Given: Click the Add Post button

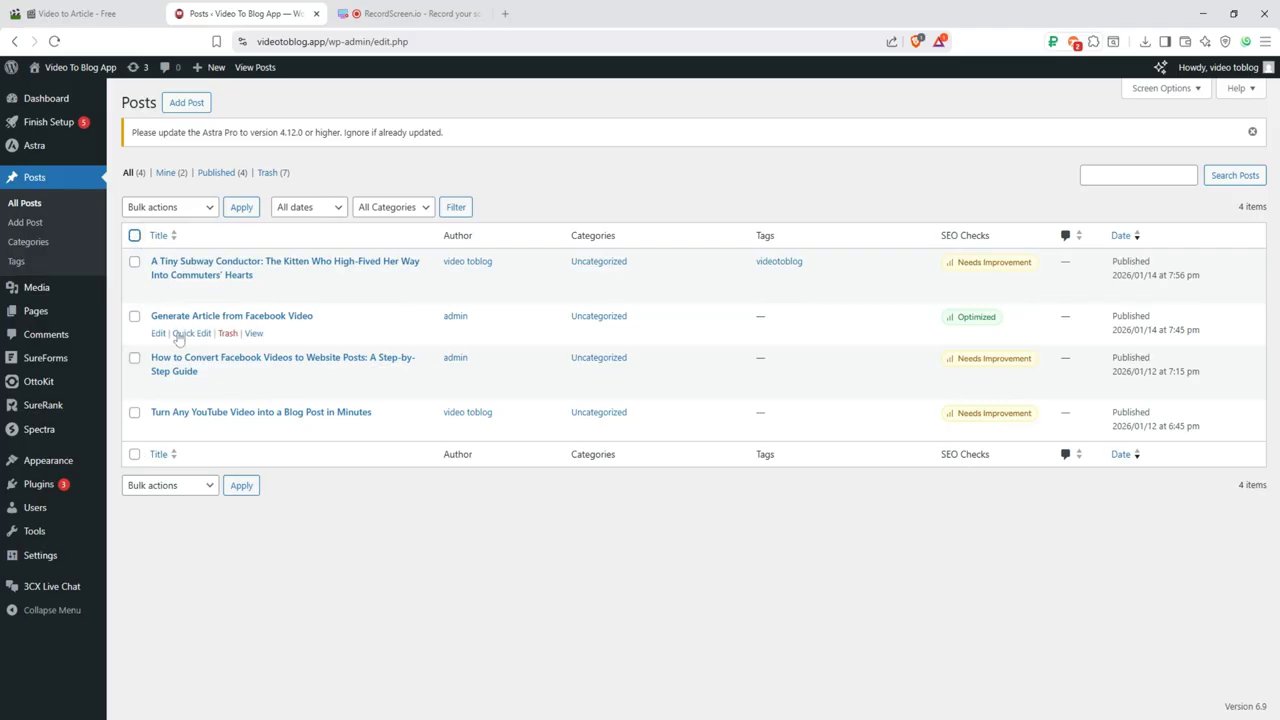Looking at the screenshot, I should tap(186, 102).
